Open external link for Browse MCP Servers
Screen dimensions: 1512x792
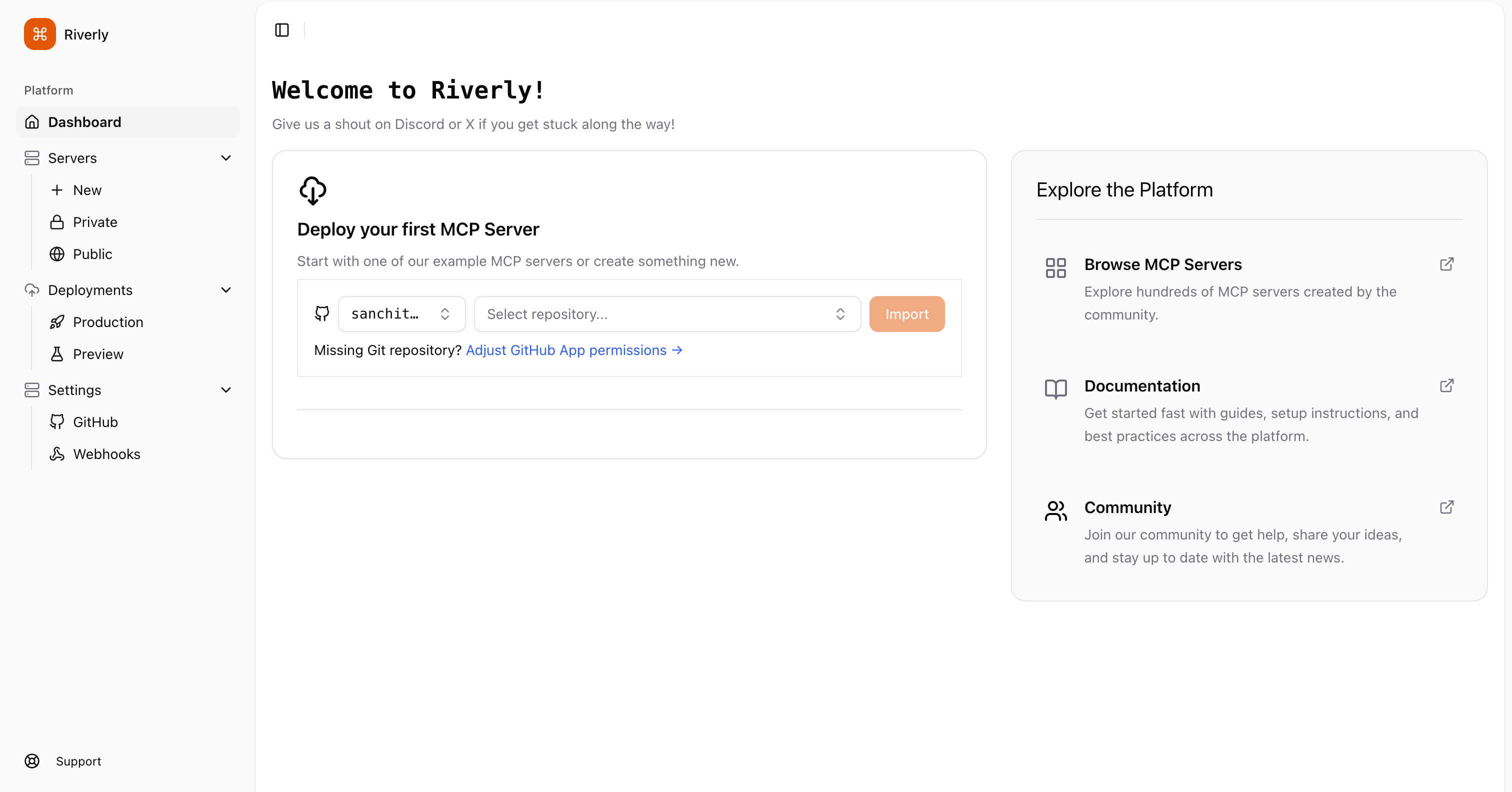[1446, 264]
